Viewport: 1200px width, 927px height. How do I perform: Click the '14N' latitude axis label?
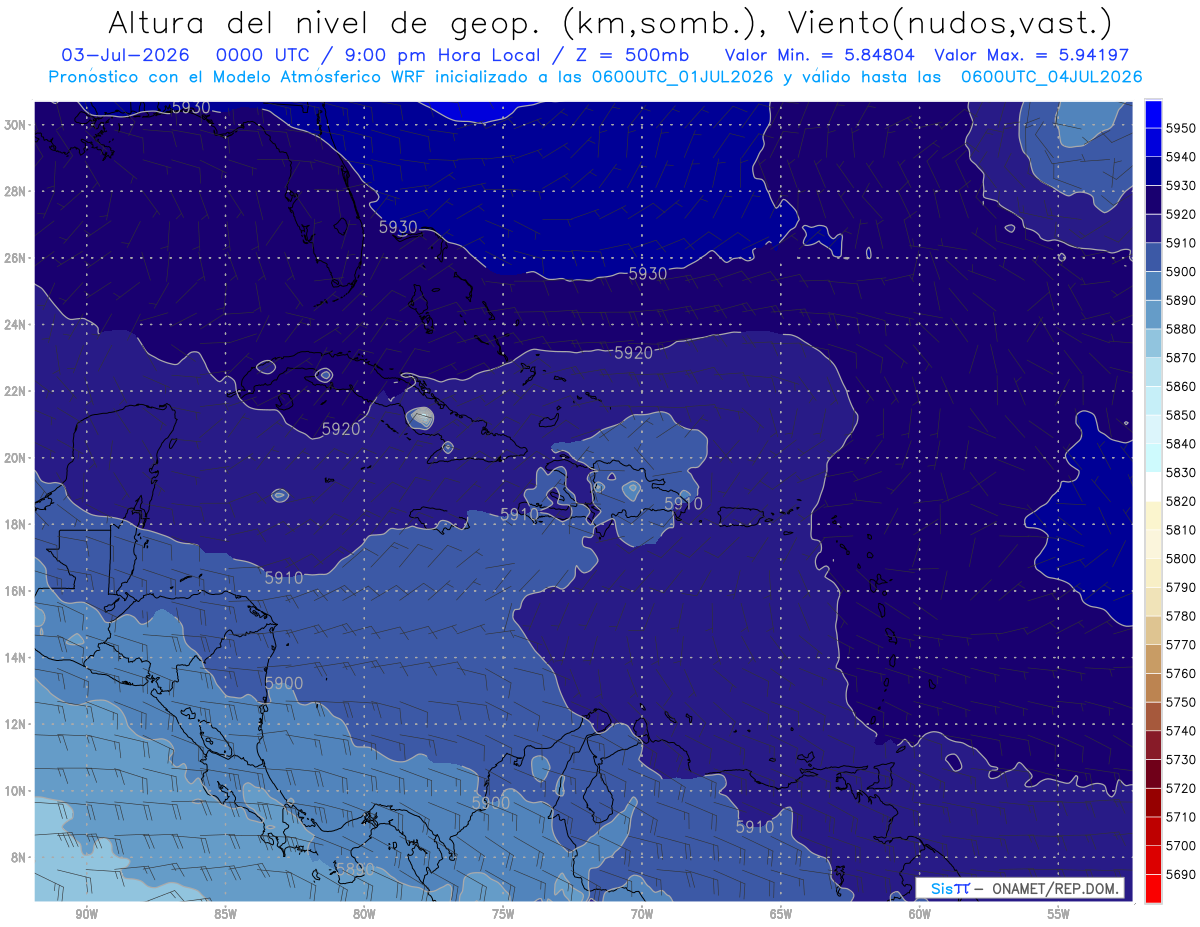[15, 657]
